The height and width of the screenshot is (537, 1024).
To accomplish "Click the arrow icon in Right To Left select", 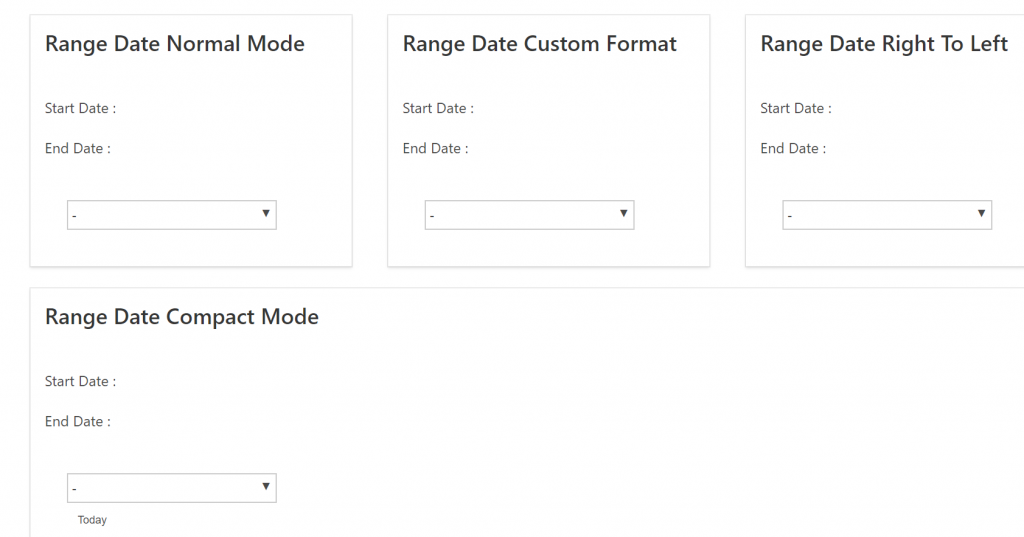I will [x=981, y=214].
